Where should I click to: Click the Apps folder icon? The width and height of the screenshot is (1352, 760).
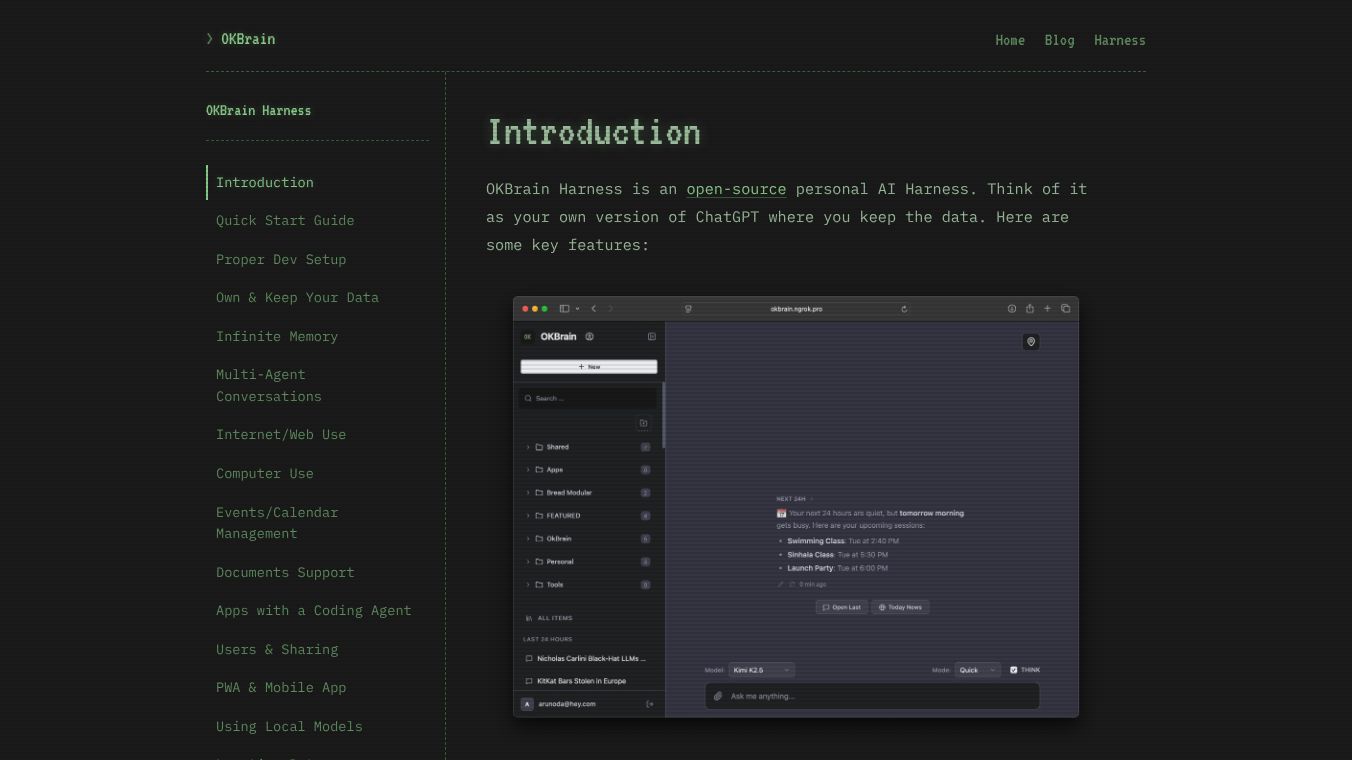pos(539,470)
